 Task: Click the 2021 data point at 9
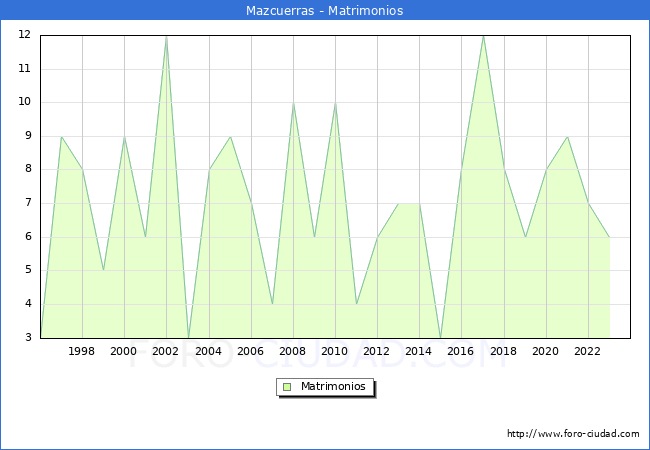click(568, 137)
